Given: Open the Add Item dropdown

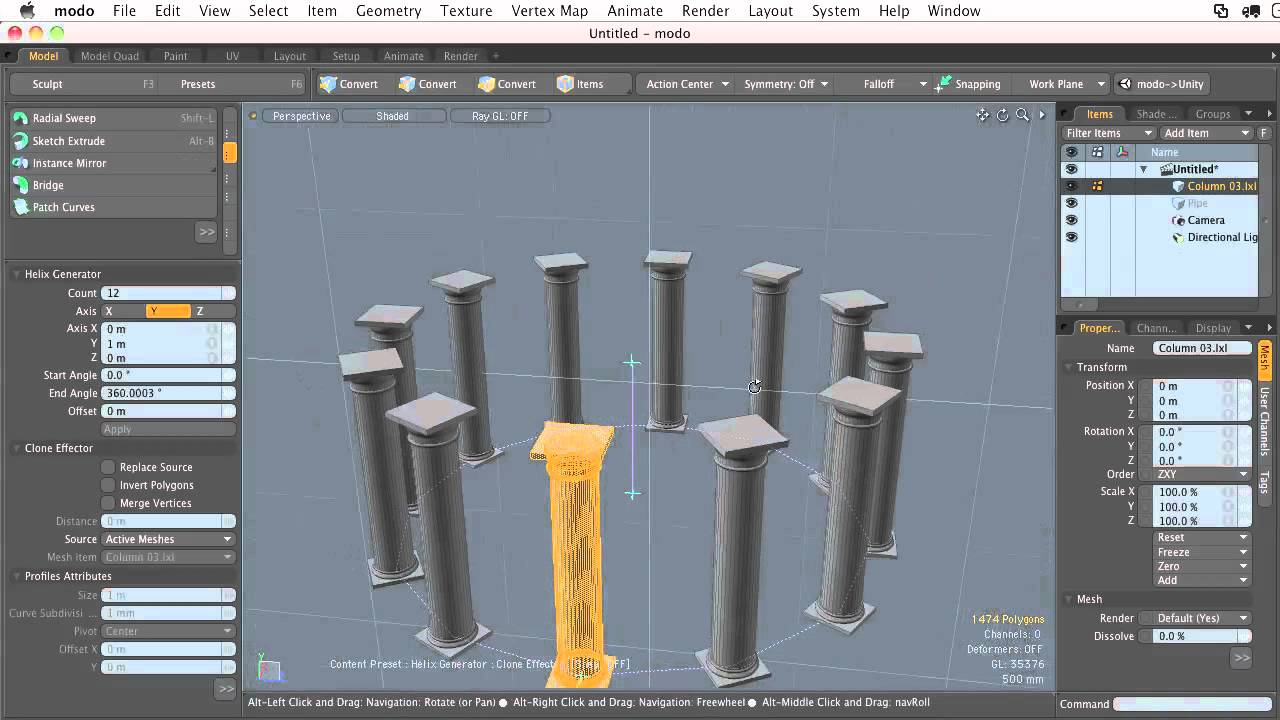Looking at the screenshot, I should pyautogui.click(x=1207, y=133).
